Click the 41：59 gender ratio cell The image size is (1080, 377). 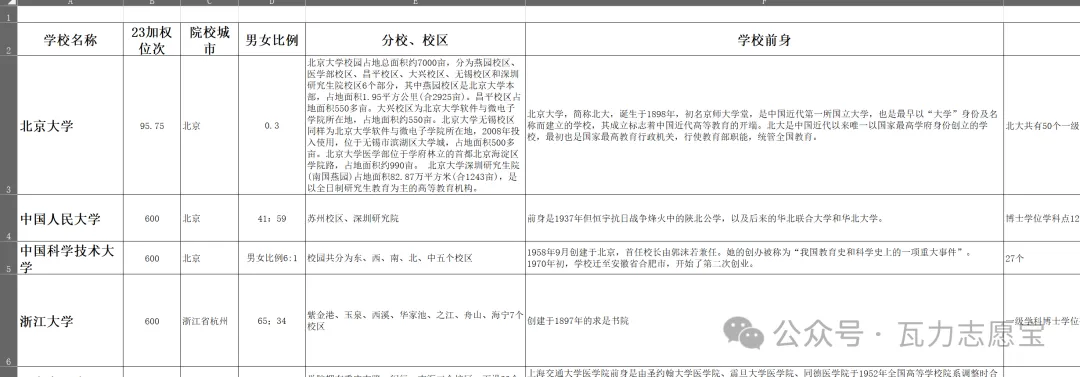click(x=272, y=218)
